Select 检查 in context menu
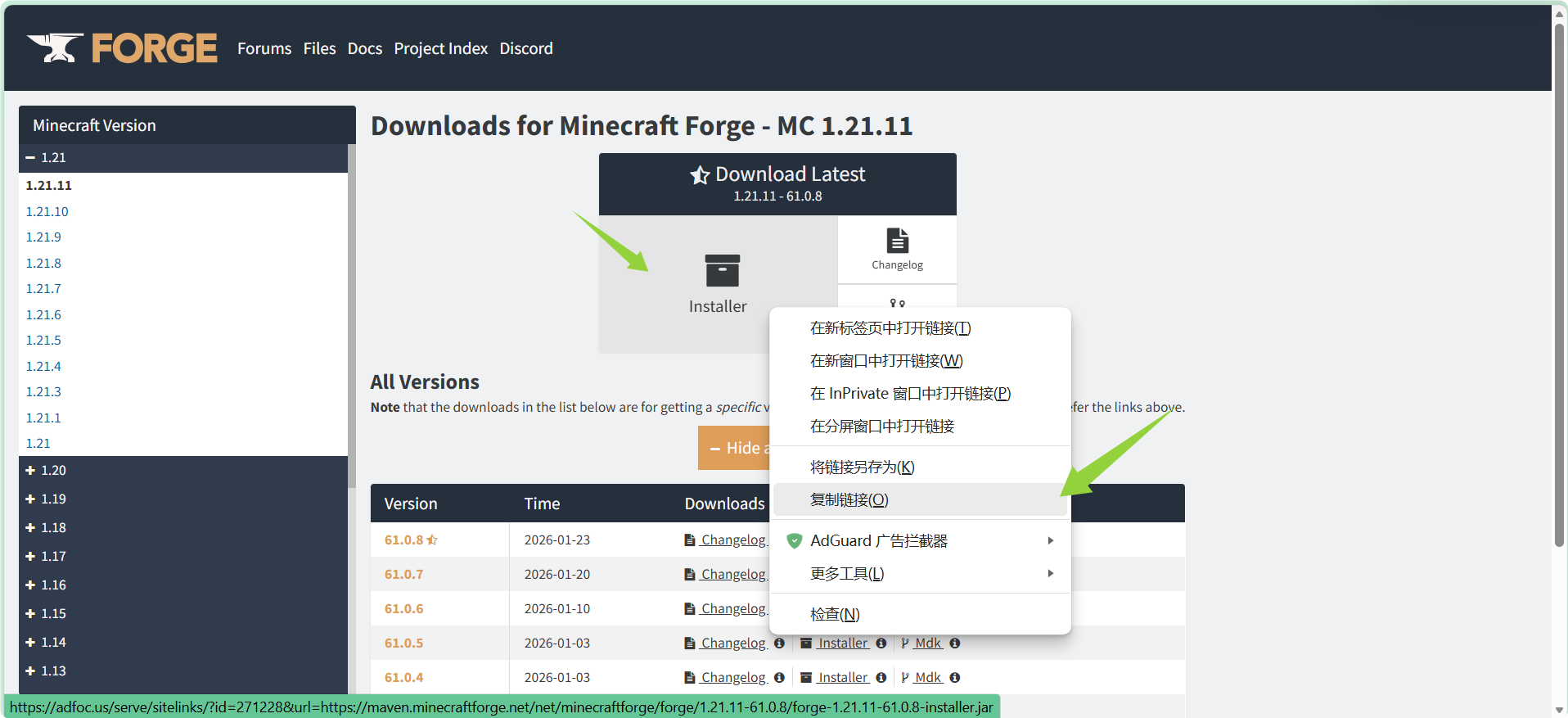The height and width of the screenshot is (718, 1568). (920, 614)
